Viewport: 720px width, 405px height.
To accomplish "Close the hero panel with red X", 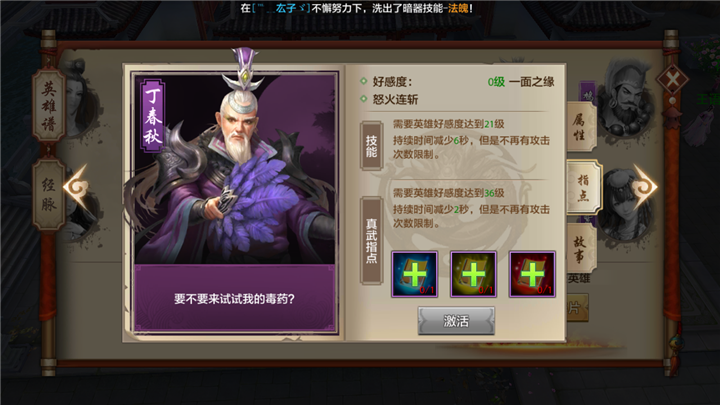I will [x=672, y=80].
